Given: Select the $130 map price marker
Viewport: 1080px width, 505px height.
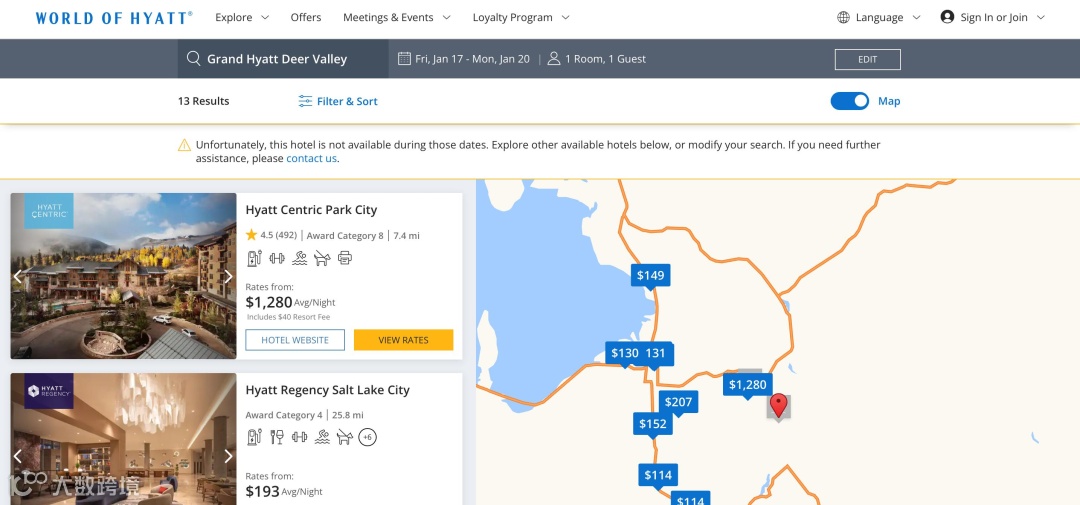Looking at the screenshot, I should coord(625,354).
